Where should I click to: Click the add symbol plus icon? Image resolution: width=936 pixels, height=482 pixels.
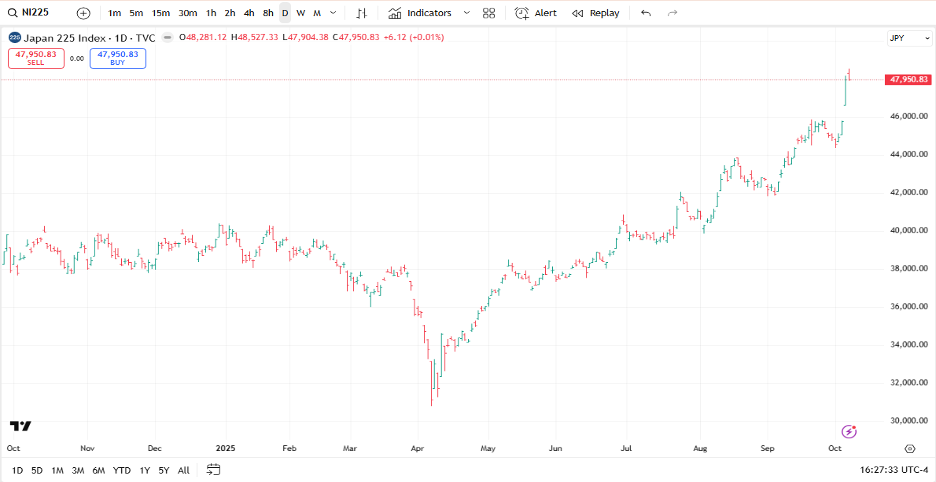point(83,13)
